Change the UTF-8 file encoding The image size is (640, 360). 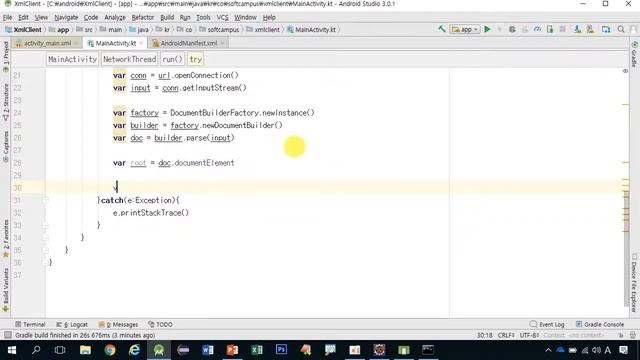coord(529,335)
